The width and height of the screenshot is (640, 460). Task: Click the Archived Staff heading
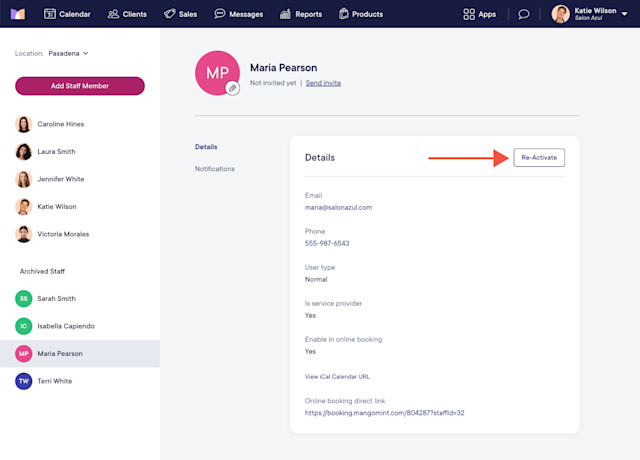(x=42, y=271)
